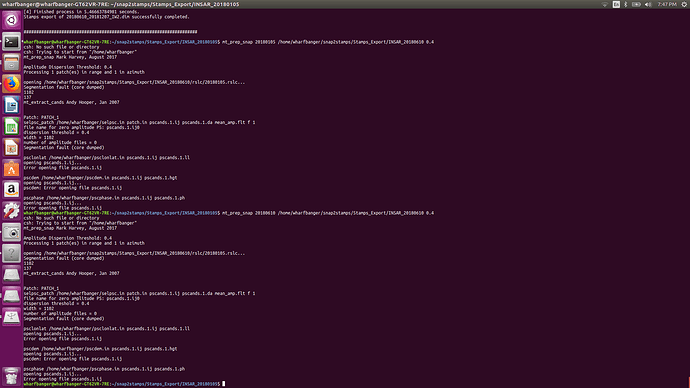Launch the Screenshot camera app

point(11,232)
